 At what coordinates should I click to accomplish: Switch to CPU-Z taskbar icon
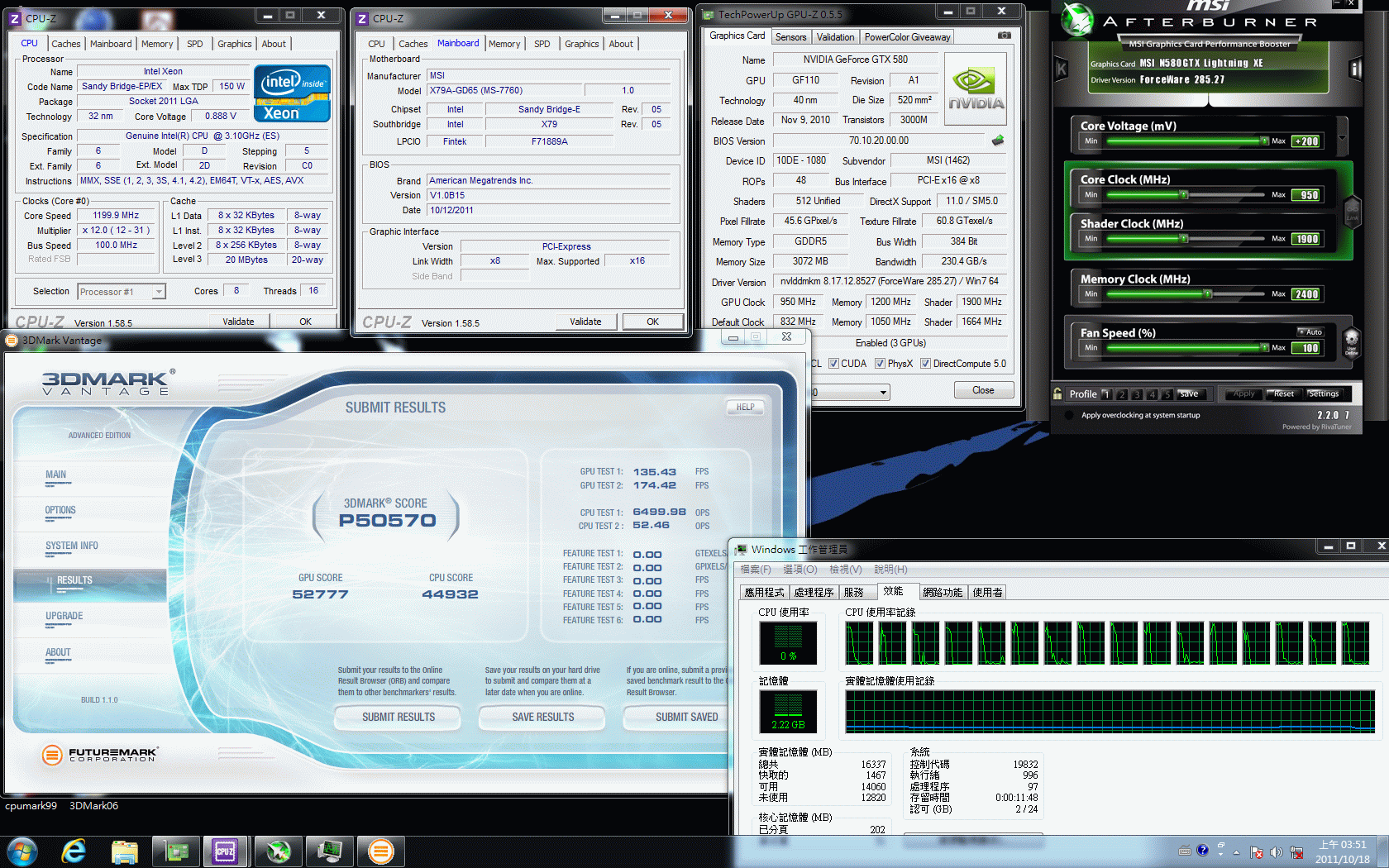click(226, 851)
